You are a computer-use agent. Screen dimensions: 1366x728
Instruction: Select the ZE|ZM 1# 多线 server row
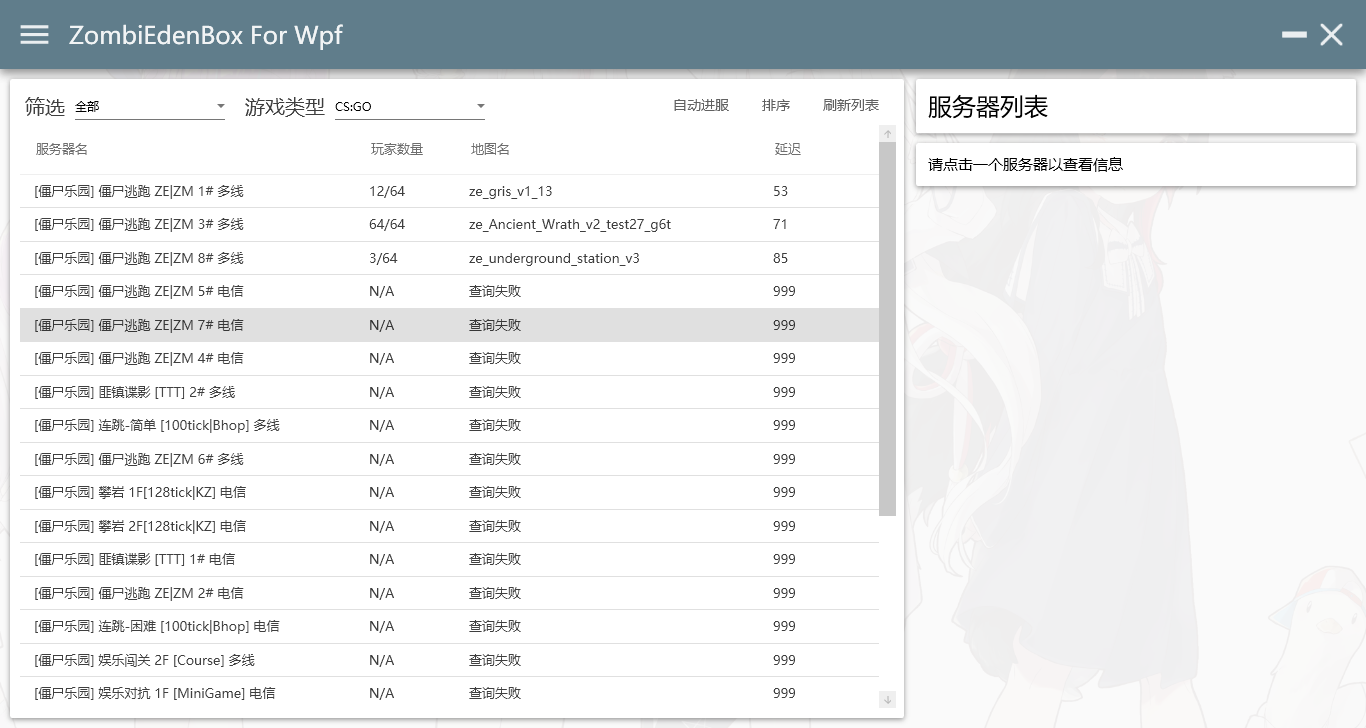coord(400,191)
